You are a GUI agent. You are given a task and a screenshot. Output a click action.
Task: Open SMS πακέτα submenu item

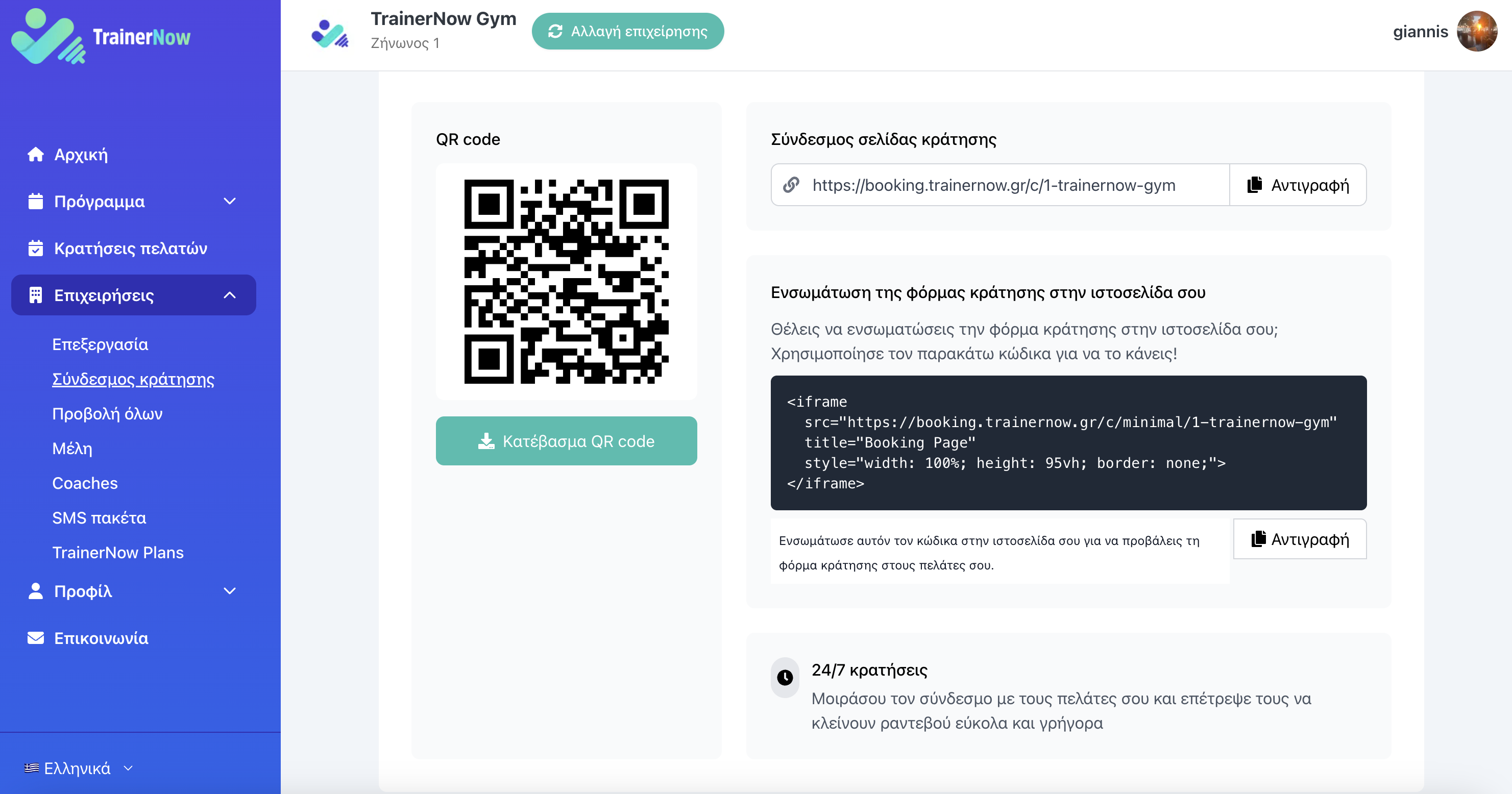[x=99, y=517]
